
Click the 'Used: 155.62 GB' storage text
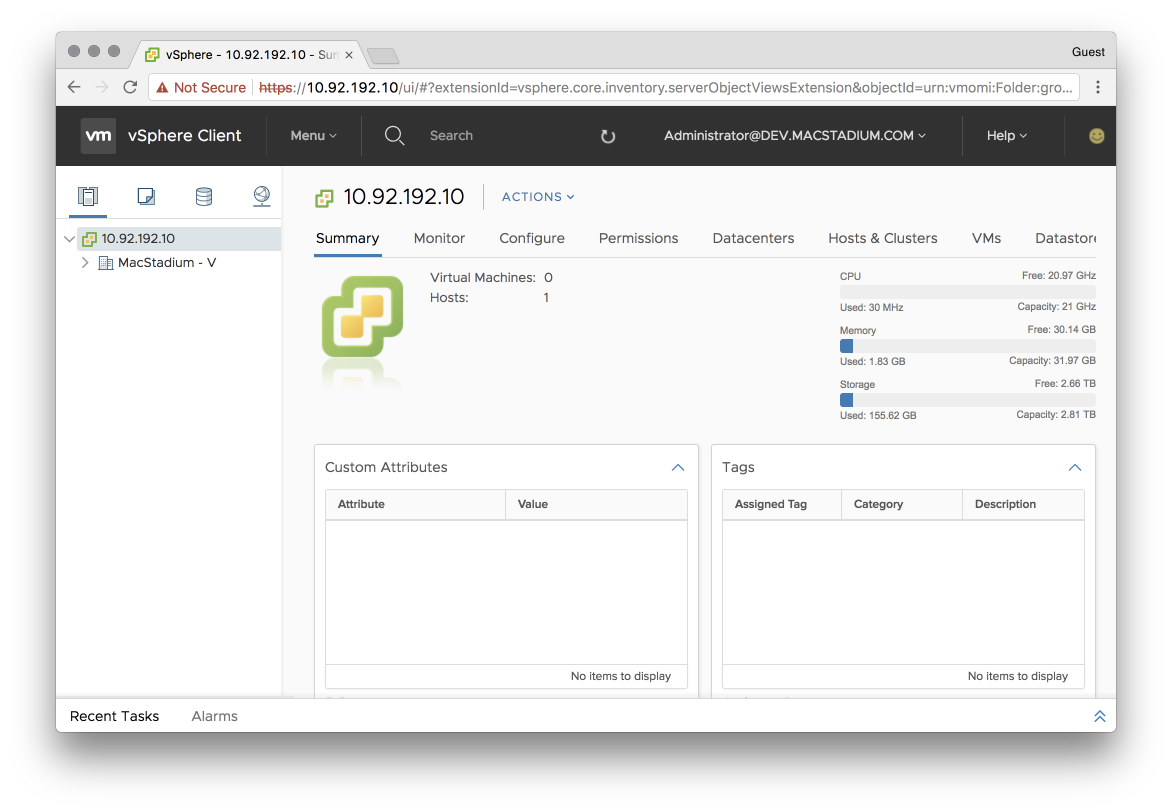(878, 416)
